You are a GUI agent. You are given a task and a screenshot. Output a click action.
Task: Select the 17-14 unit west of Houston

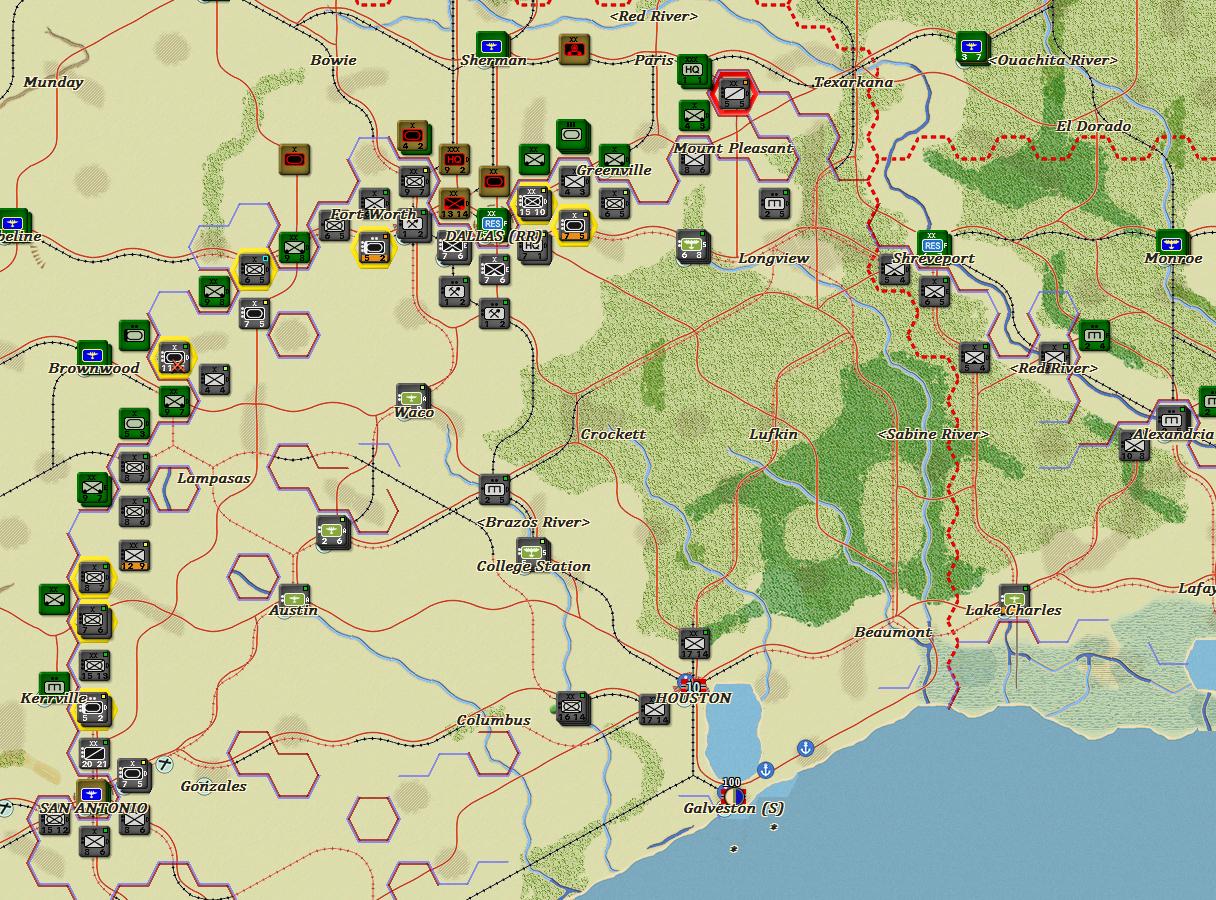(654, 709)
